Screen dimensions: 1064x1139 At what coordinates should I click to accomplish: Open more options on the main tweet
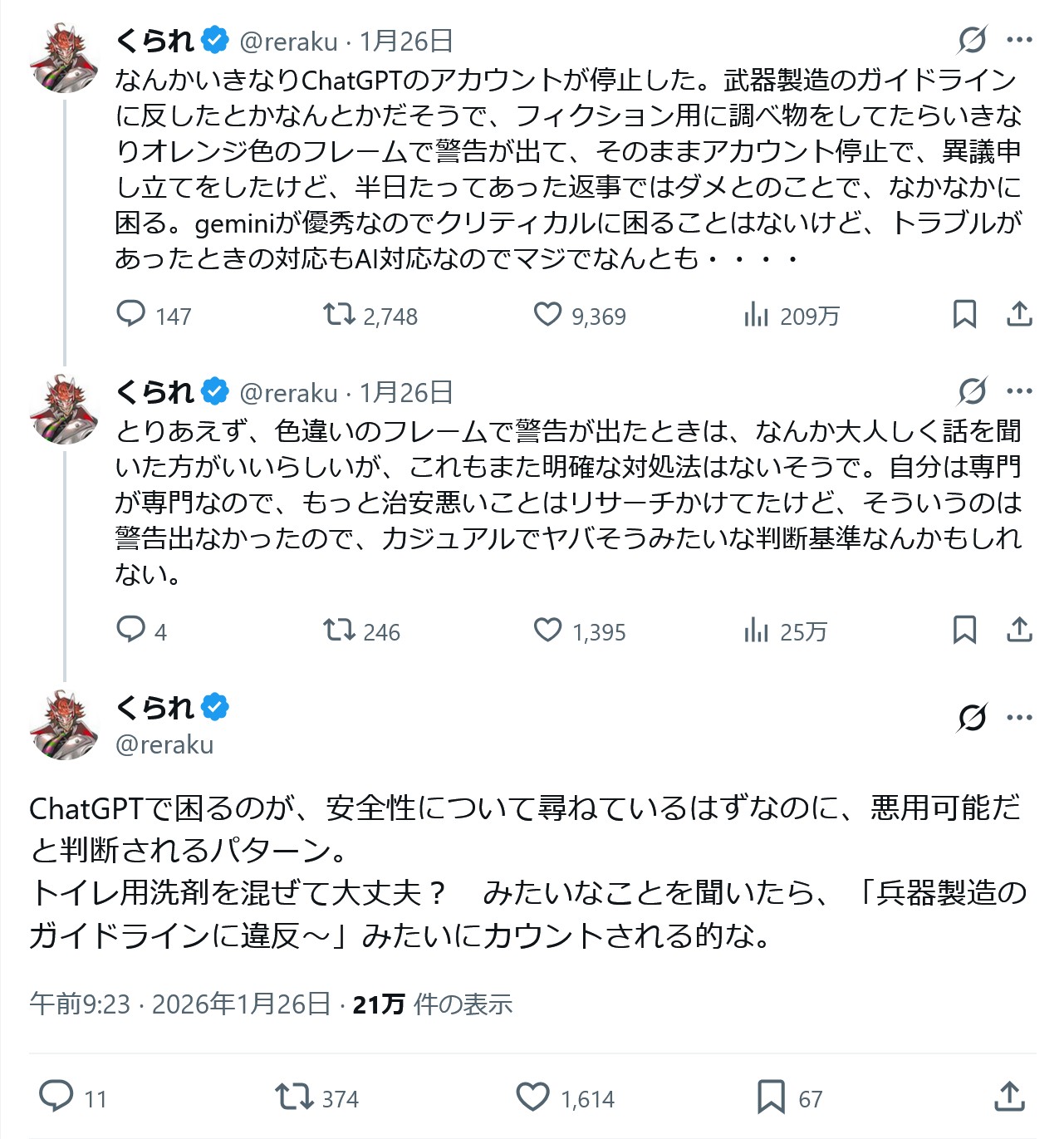point(1019,717)
